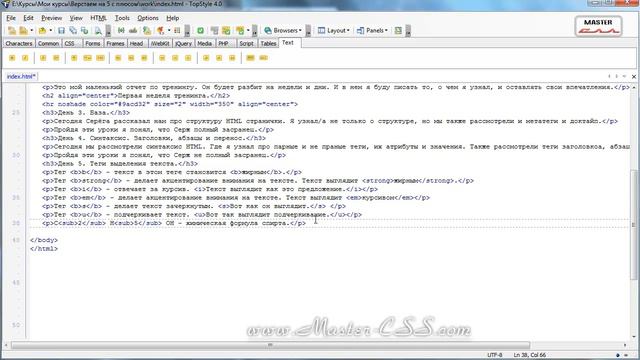Open the New from template dropdown arrow
640x360 pixels.
(31, 31)
